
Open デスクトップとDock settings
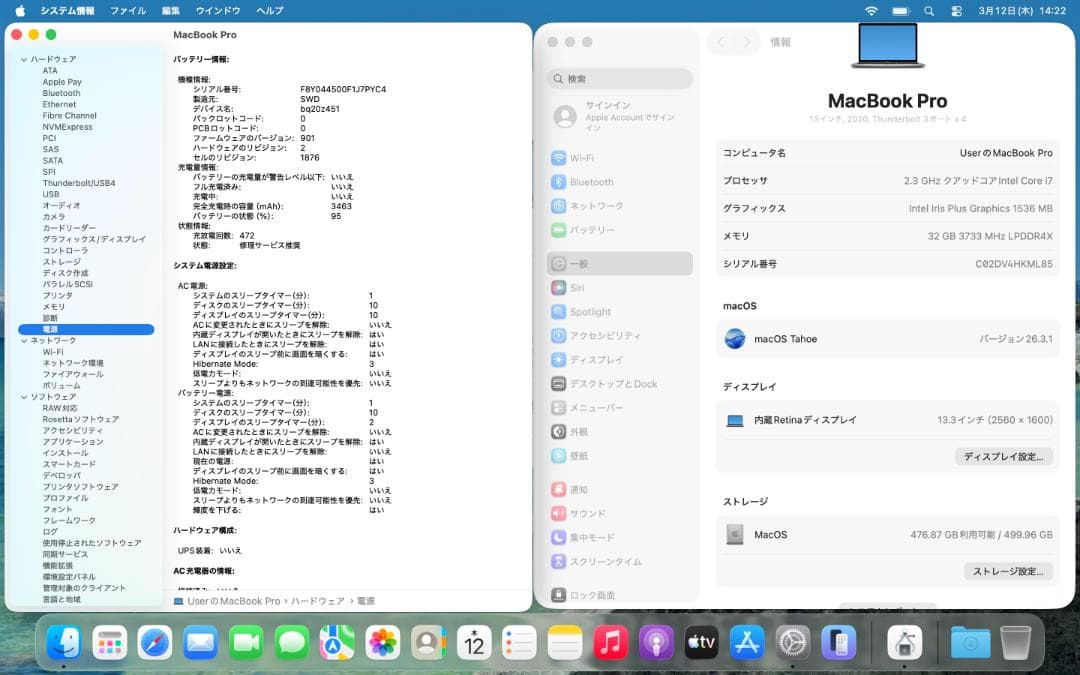pos(620,384)
